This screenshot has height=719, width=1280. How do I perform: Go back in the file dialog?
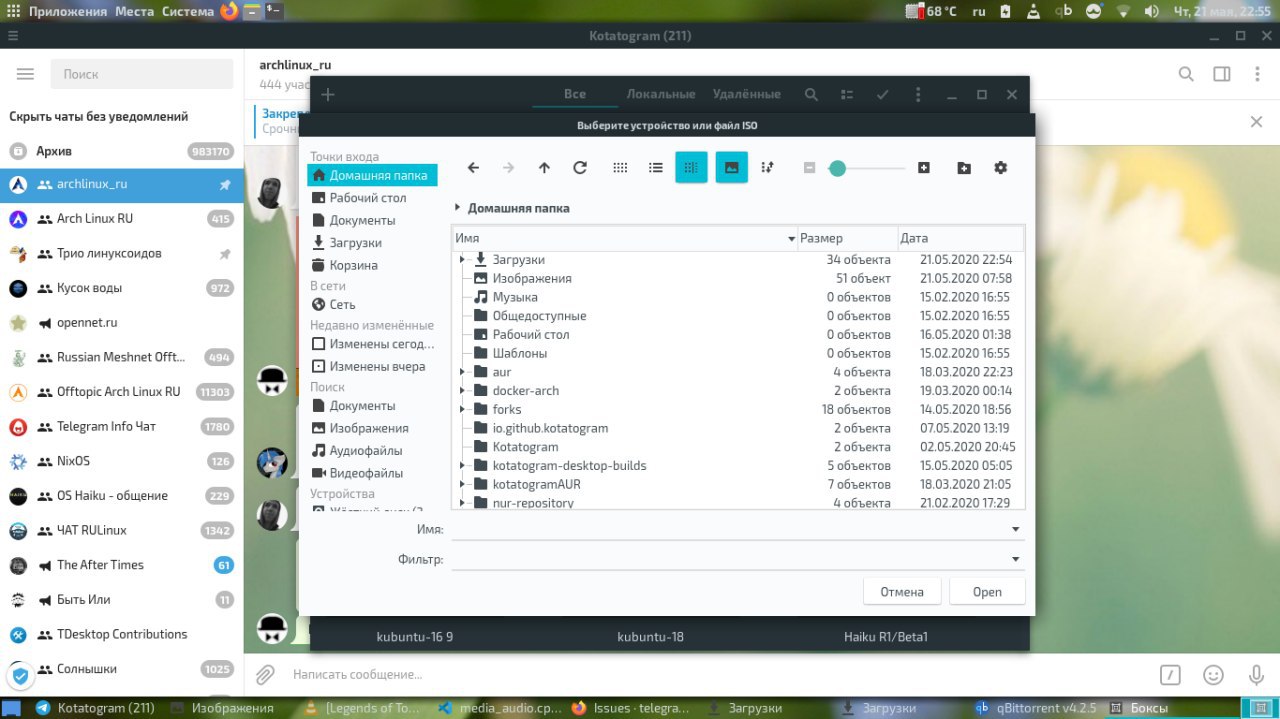(x=473, y=168)
